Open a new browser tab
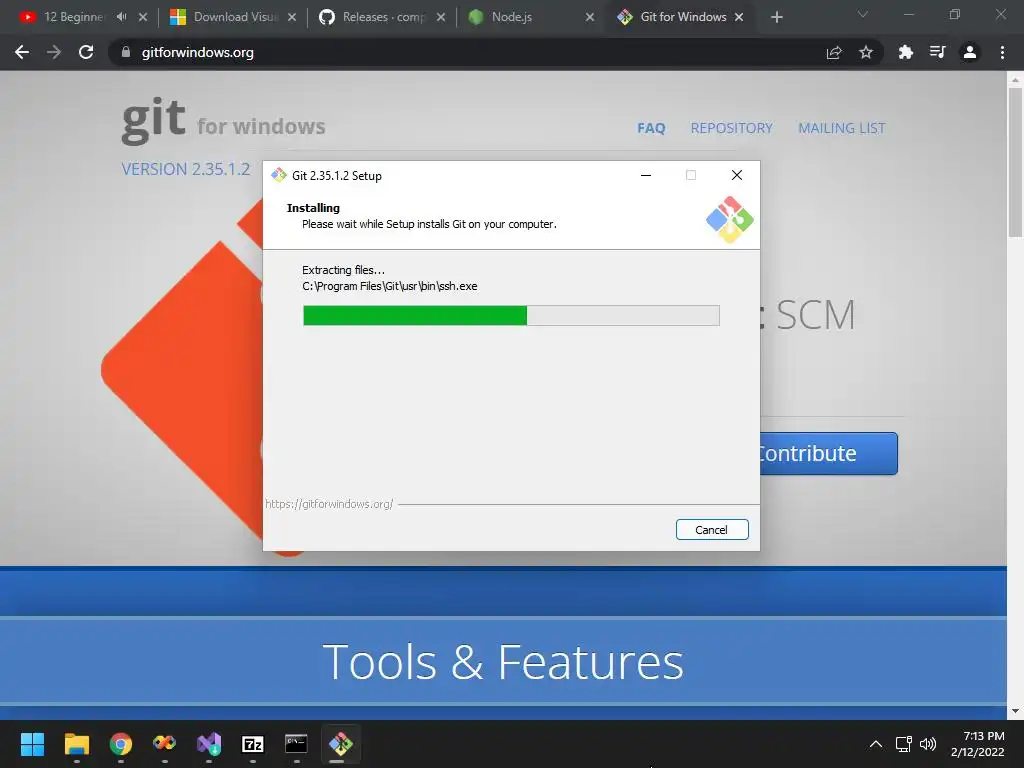The width and height of the screenshot is (1024, 768). pyautogui.click(x=776, y=17)
